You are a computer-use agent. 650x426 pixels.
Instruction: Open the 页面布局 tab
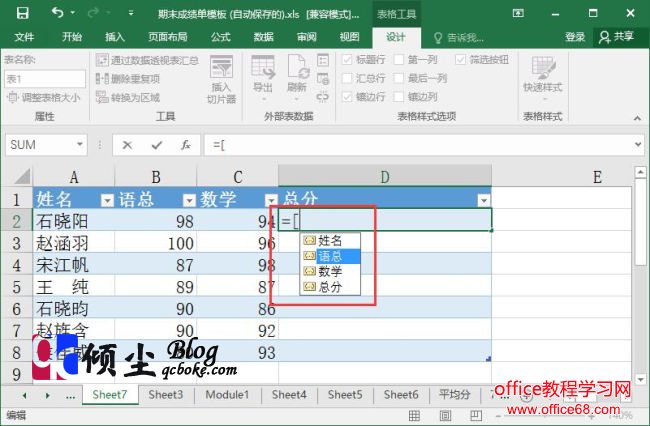point(167,37)
